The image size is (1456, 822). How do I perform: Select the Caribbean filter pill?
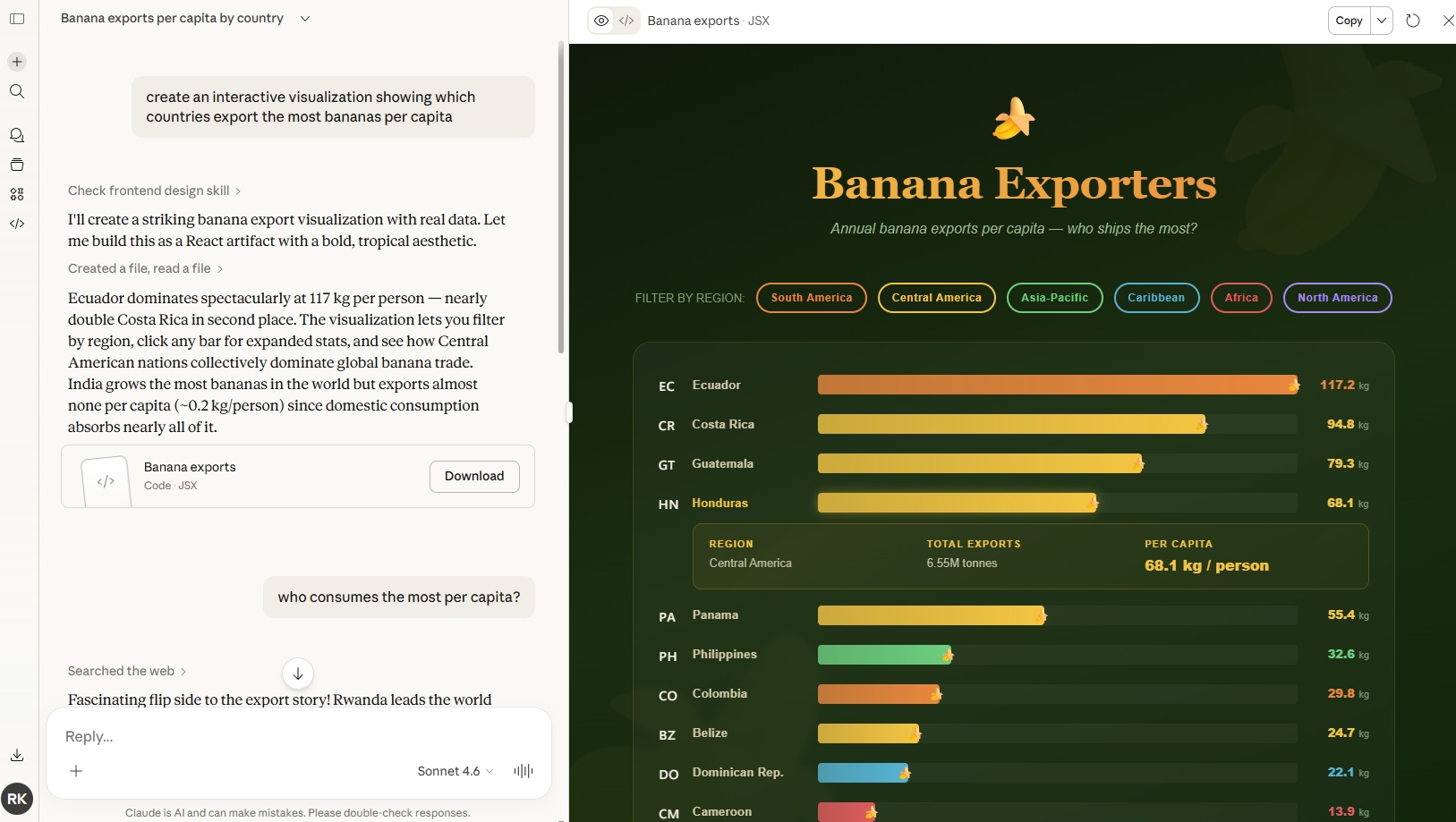click(x=1156, y=298)
